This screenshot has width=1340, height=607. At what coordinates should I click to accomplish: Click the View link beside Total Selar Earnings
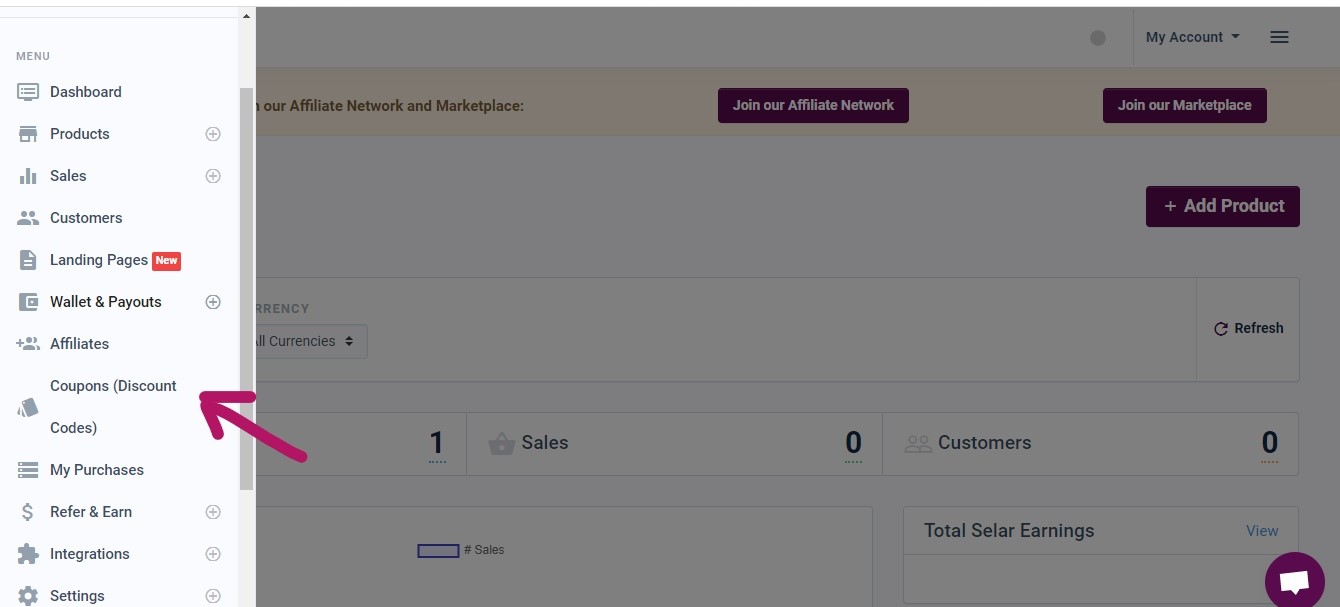1262,530
